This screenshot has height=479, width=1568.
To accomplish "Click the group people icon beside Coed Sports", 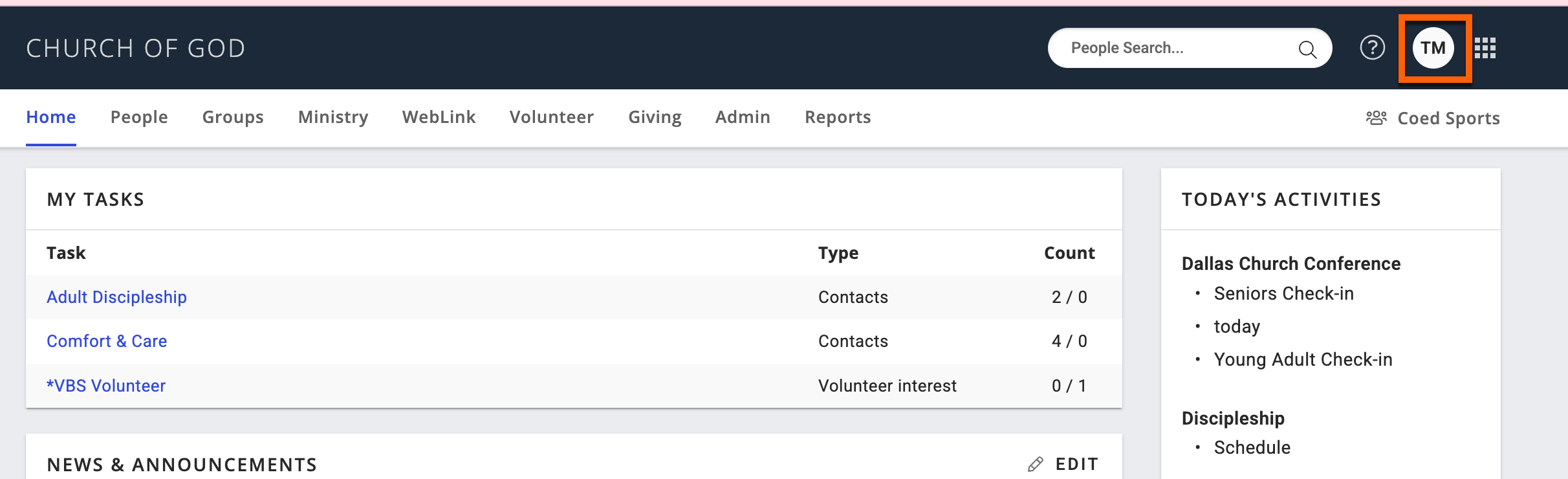I will [x=1377, y=118].
